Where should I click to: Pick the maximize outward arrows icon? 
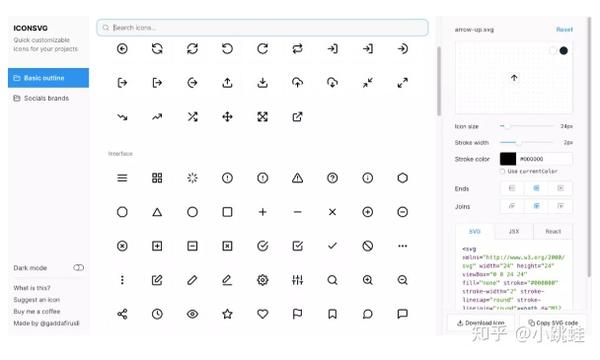(403, 83)
